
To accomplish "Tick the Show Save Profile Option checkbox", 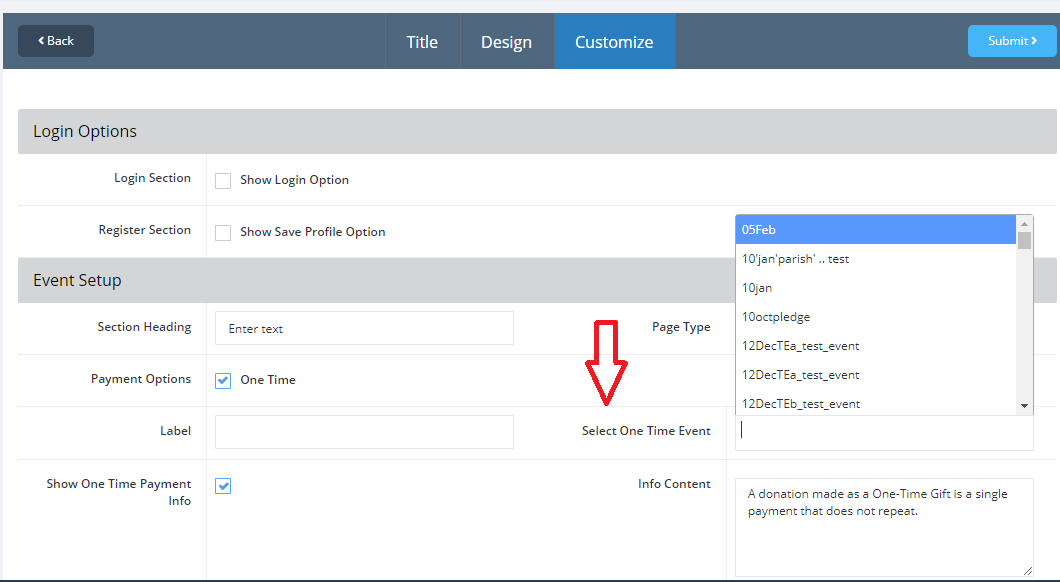I will tap(223, 232).
